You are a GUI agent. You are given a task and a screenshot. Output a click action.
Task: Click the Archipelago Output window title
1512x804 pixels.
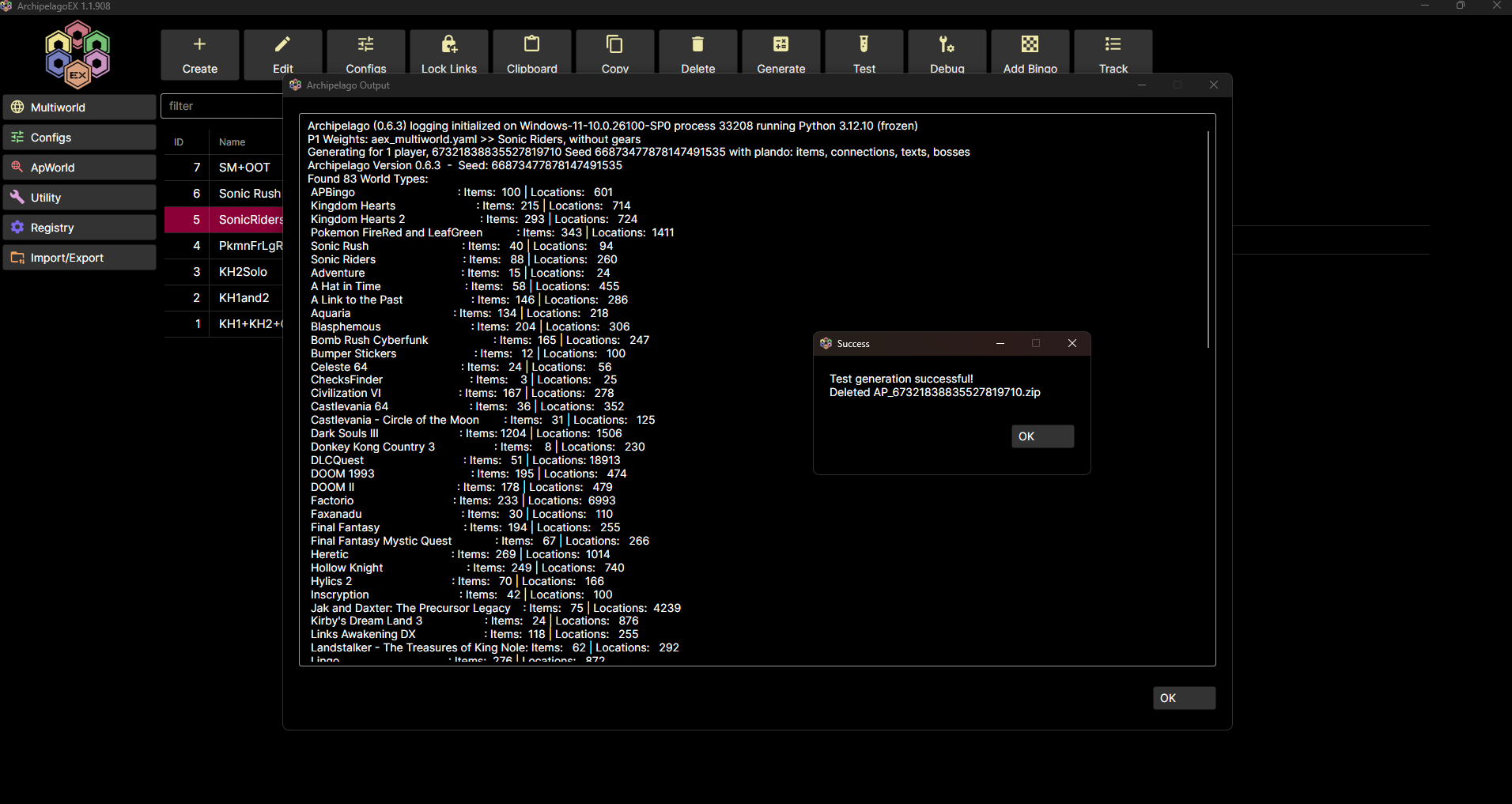pyautogui.click(x=348, y=85)
